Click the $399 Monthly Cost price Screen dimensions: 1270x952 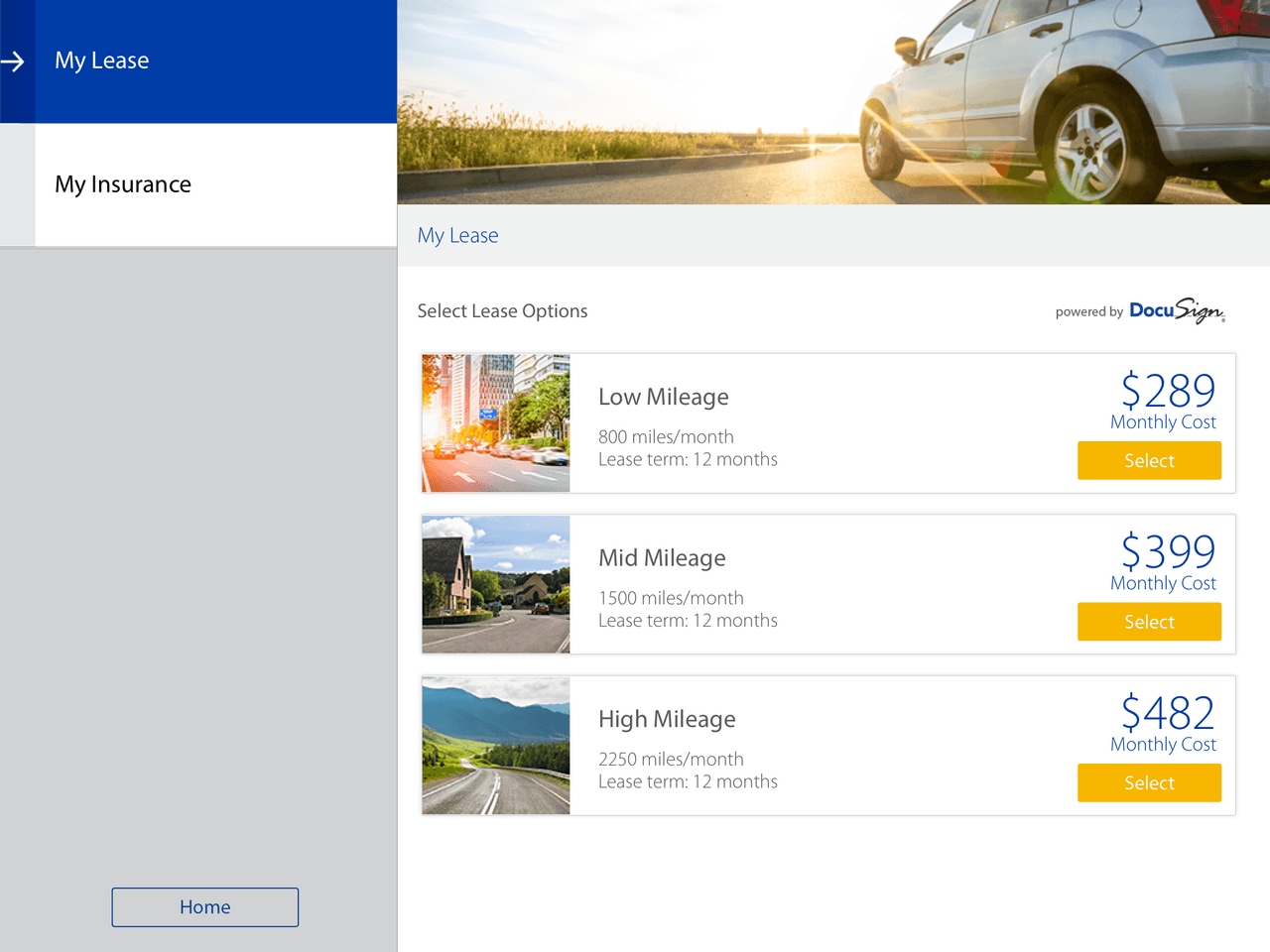click(x=1168, y=552)
